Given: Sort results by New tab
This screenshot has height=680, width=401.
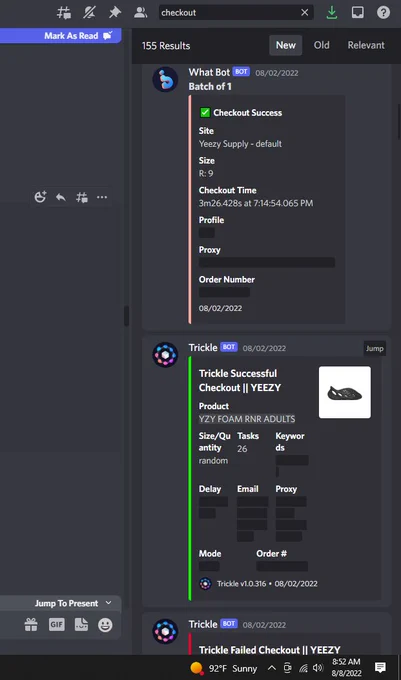Looking at the screenshot, I should coord(286,45).
